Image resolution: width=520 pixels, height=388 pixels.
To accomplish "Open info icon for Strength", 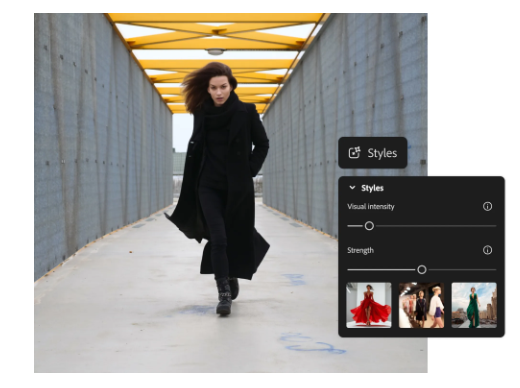I will tap(487, 250).
